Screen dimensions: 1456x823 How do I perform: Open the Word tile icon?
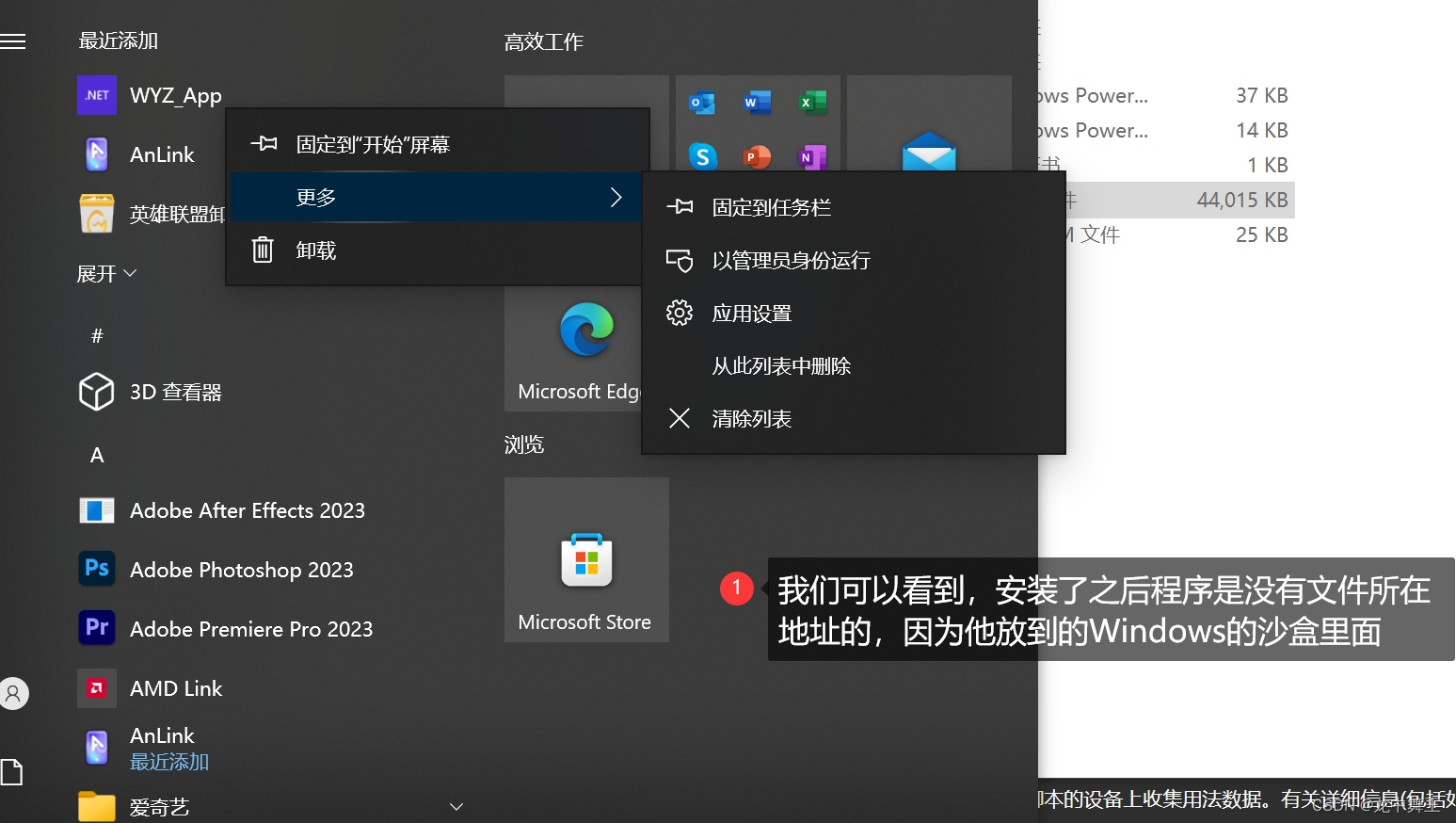(757, 103)
